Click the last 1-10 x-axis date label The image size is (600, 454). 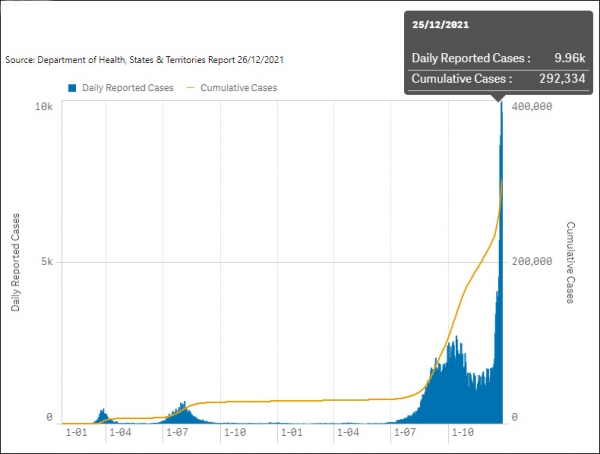pyautogui.click(x=463, y=433)
